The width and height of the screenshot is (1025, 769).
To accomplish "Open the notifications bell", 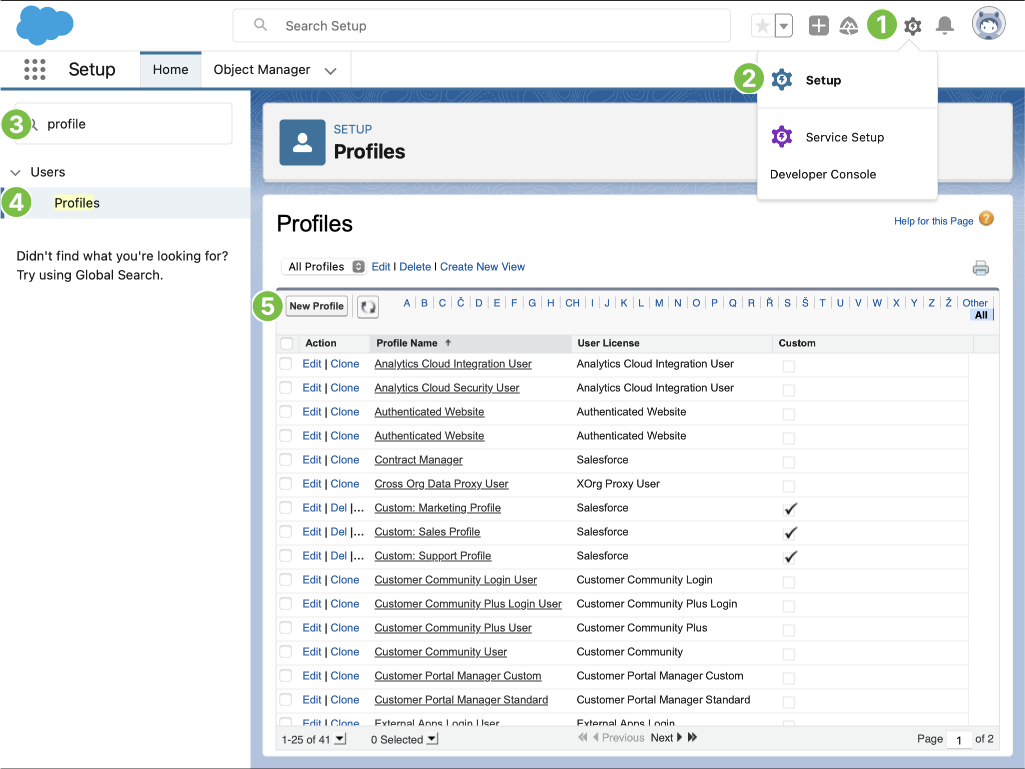I will [944, 26].
